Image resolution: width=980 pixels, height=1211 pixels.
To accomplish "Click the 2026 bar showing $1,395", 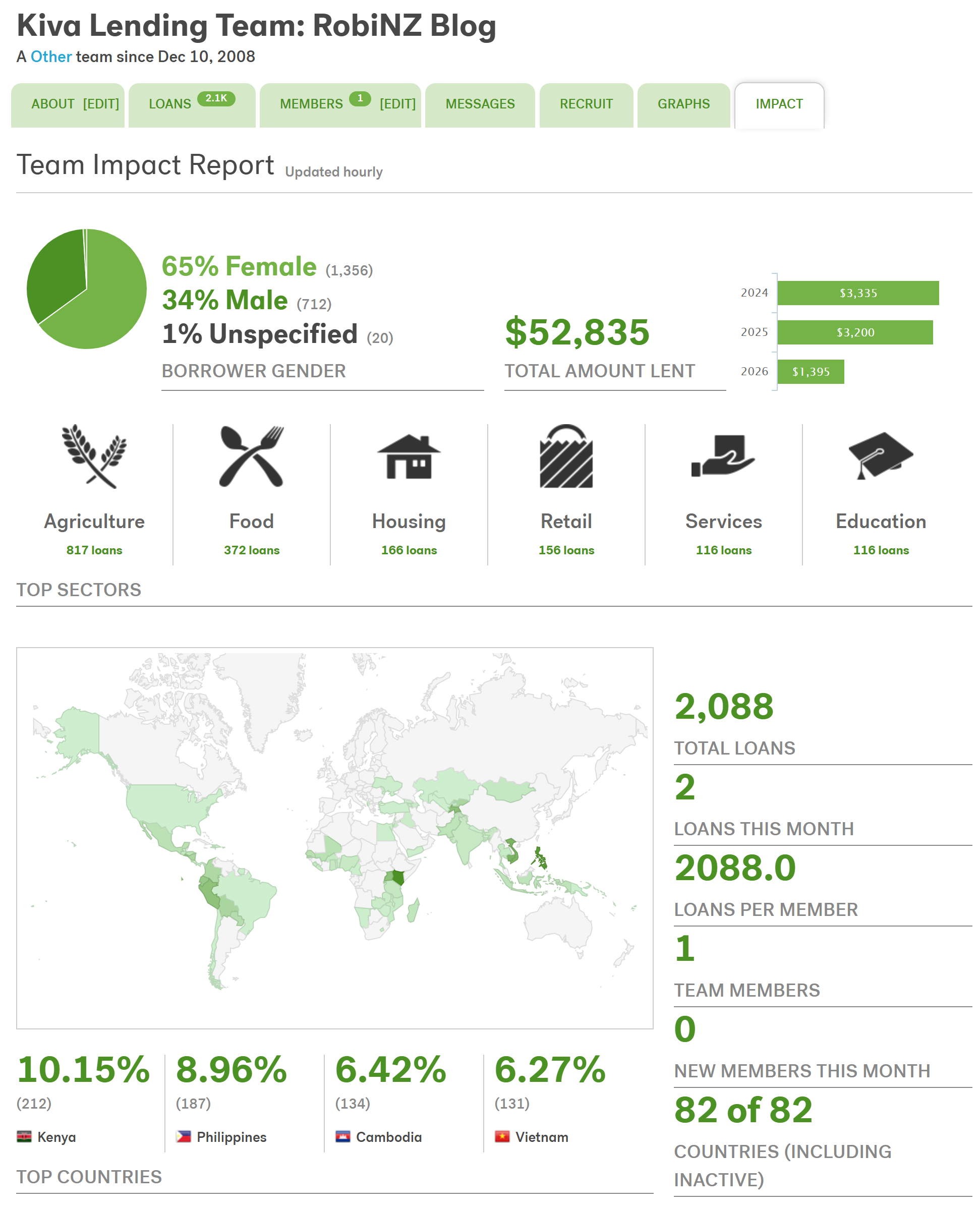I will tap(811, 372).
